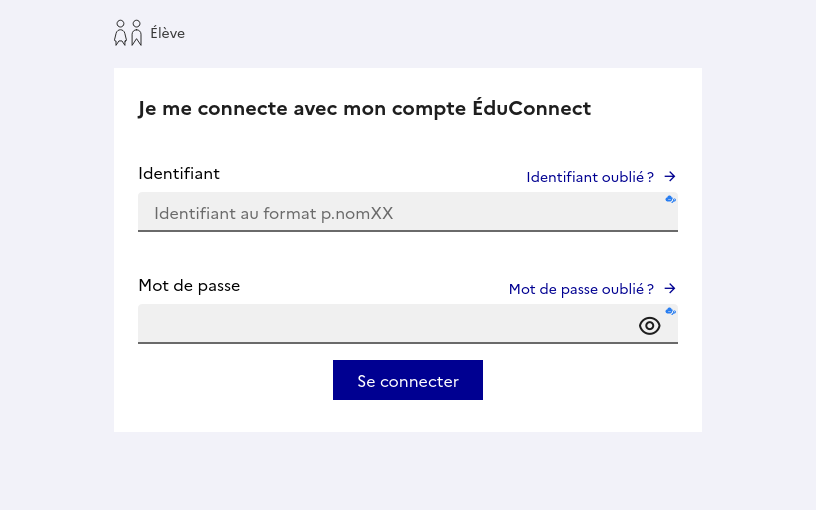The width and height of the screenshot is (816, 510).
Task: Click the arrow beside Identifiant oublié
Action: point(670,177)
